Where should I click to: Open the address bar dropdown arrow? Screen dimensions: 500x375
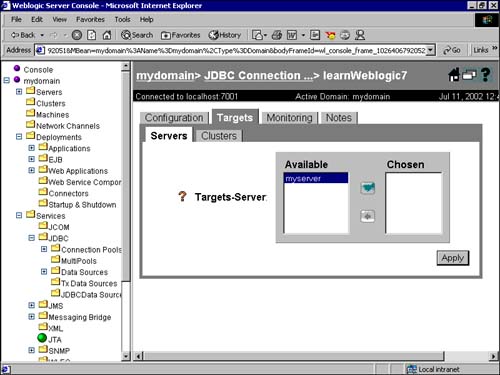coord(431,50)
